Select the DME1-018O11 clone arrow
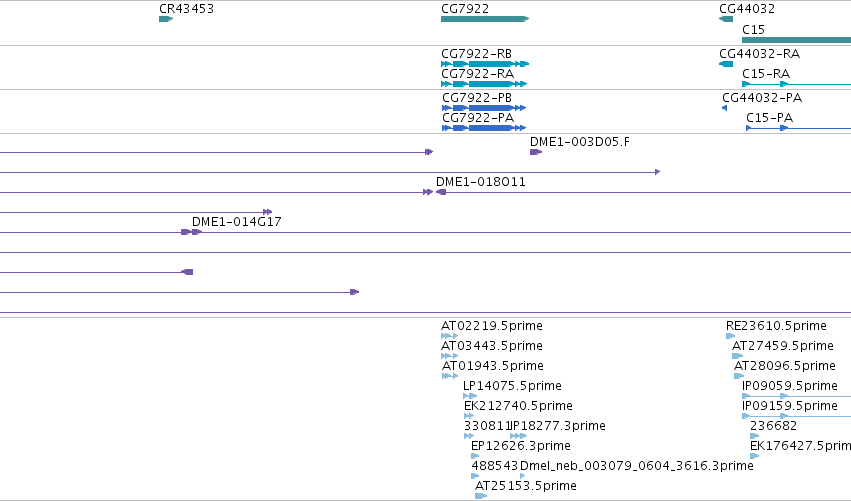Image resolution: width=851 pixels, height=501 pixels. [x=441, y=192]
